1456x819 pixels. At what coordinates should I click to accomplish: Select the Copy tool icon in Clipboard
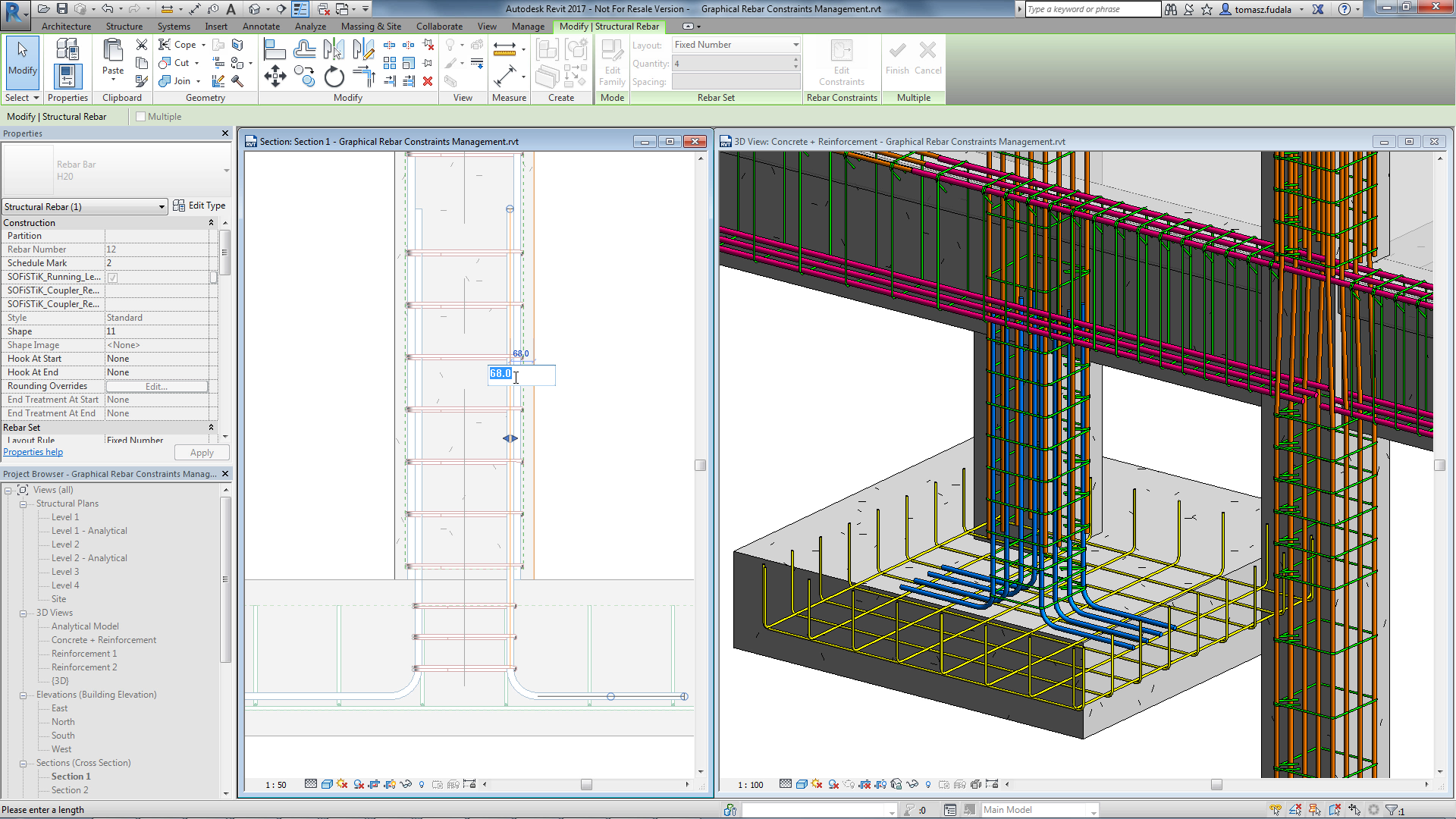tap(140, 63)
